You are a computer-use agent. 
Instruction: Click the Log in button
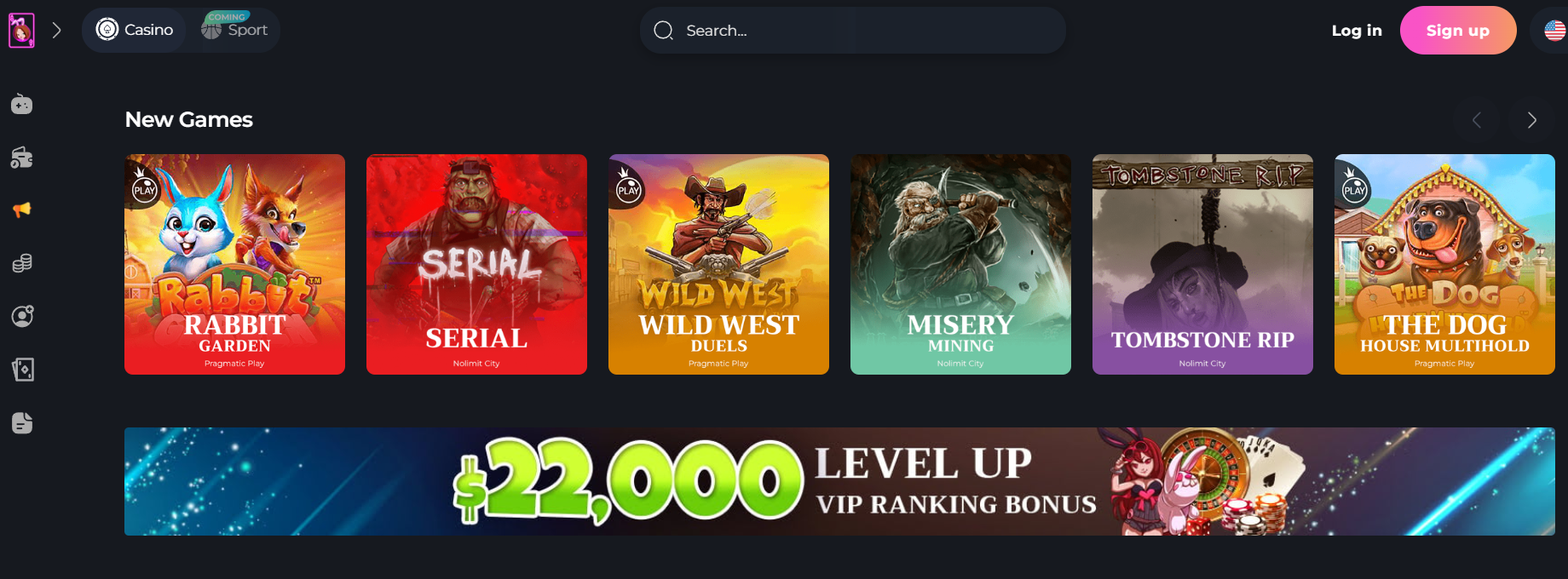pyautogui.click(x=1357, y=31)
